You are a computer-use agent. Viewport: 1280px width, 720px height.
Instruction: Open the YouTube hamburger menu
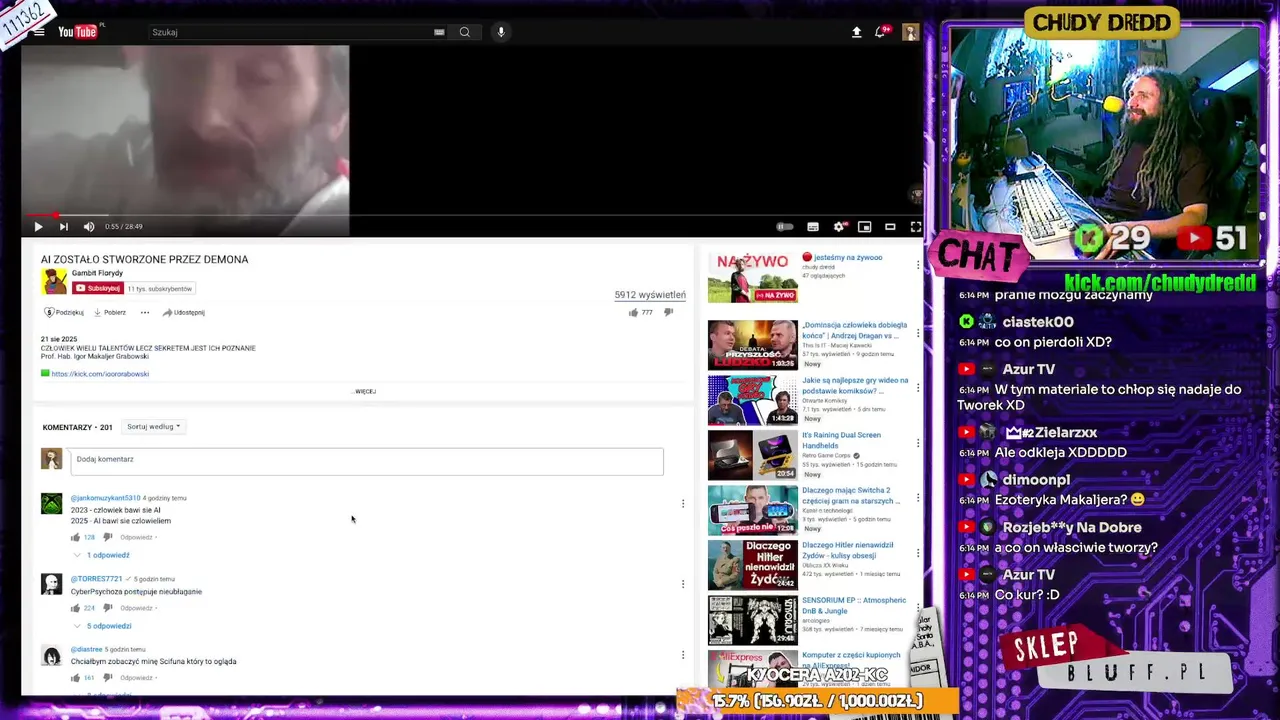click(39, 32)
